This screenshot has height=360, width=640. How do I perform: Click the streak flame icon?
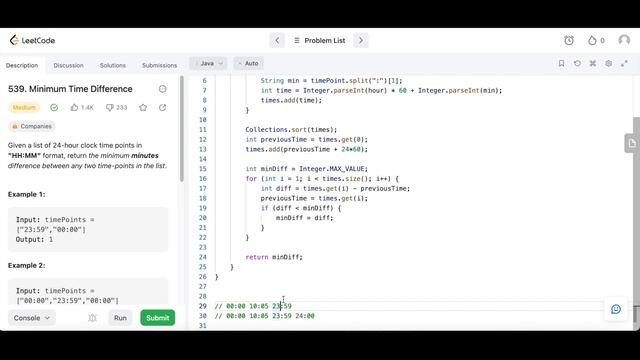(x=592, y=40)
